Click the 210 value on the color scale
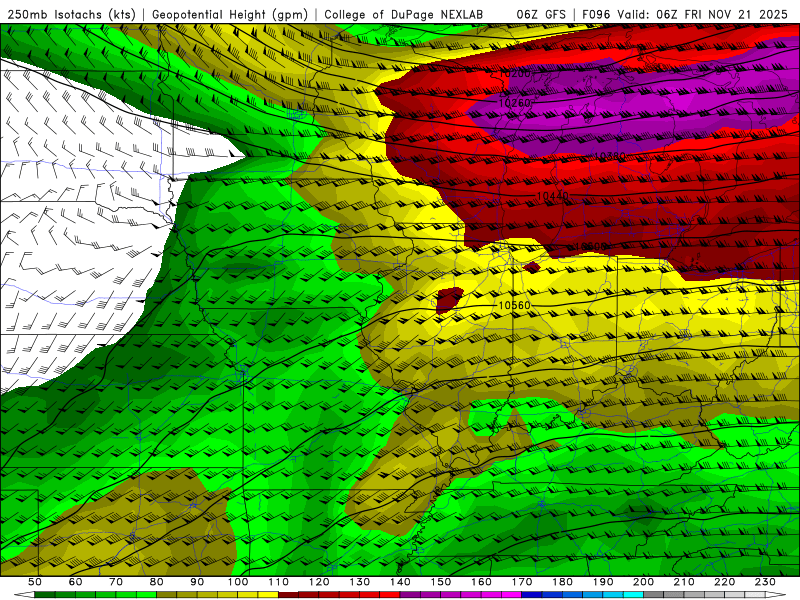 tap(684, 582)
